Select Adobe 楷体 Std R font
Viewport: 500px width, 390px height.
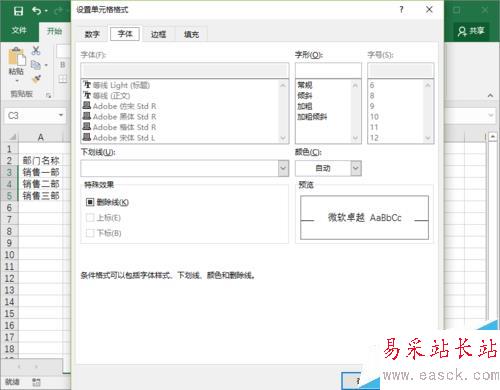[119, 127]
